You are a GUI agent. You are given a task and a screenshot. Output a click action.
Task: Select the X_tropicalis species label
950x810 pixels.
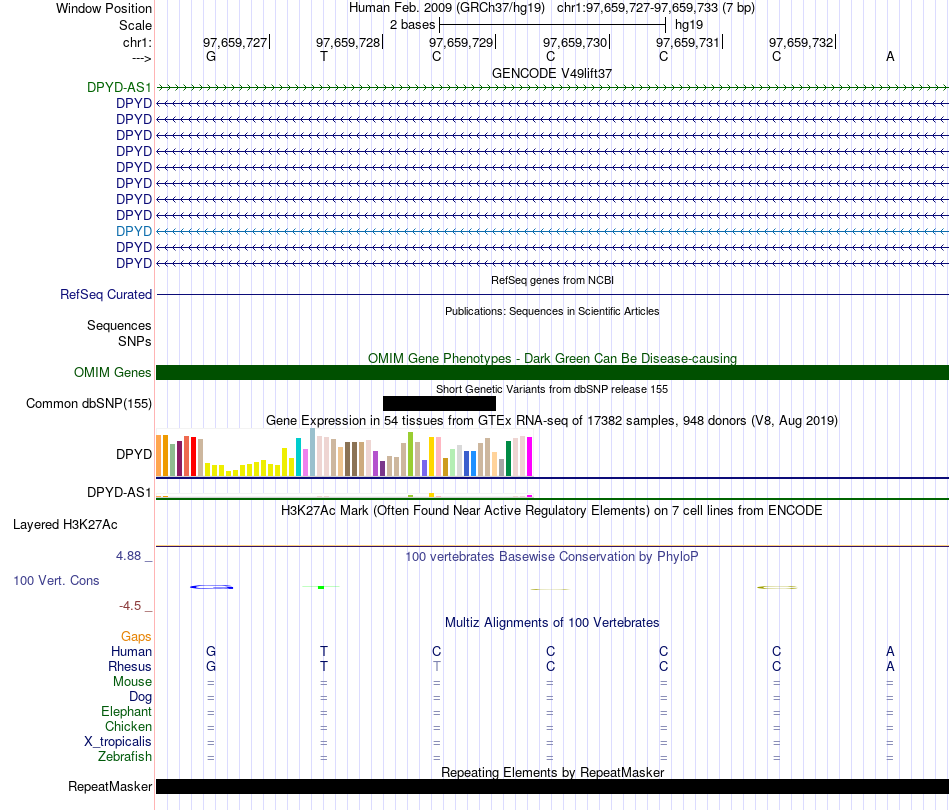tap(118, 742)
